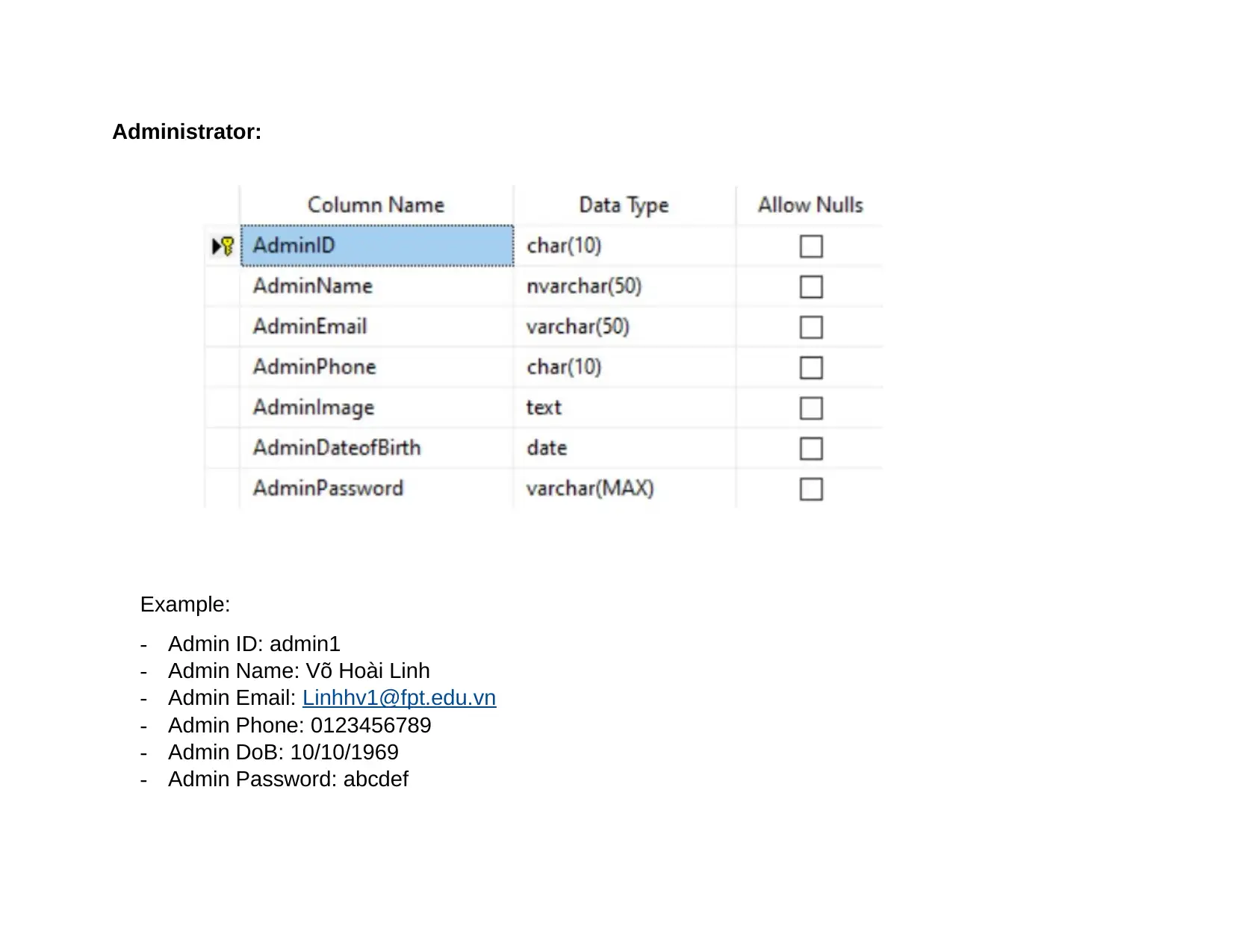Select the AdminImage column name cell
1233x952 pixels.
[377, 408]
